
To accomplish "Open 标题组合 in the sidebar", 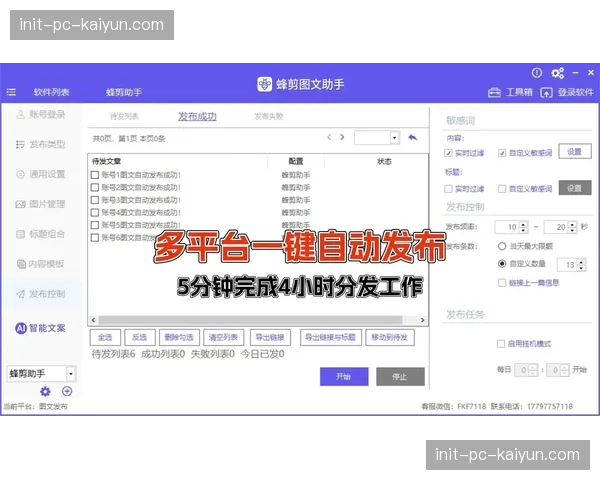I will tap(41, 234).
